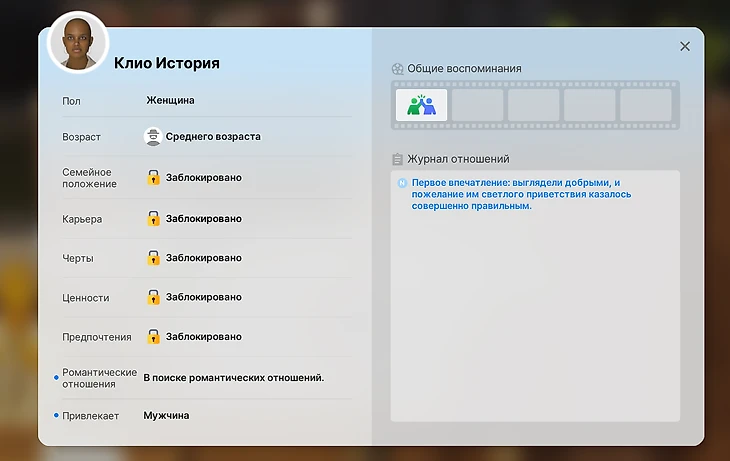Click the lock icon beside Семейное положение
This screenshot has width=730, height=461.
click(x=153, y=178)
